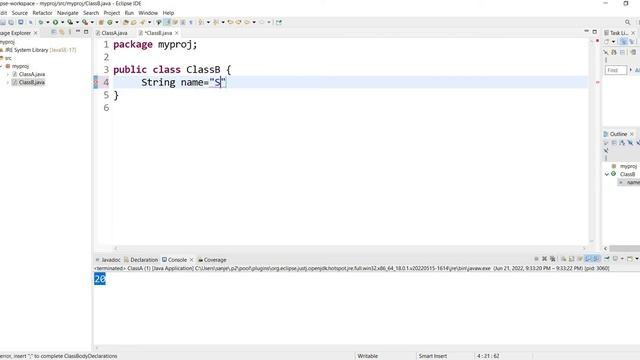Switch to the Coverage tab
This screenshot has width=640, height=360.
coord(212,260)
